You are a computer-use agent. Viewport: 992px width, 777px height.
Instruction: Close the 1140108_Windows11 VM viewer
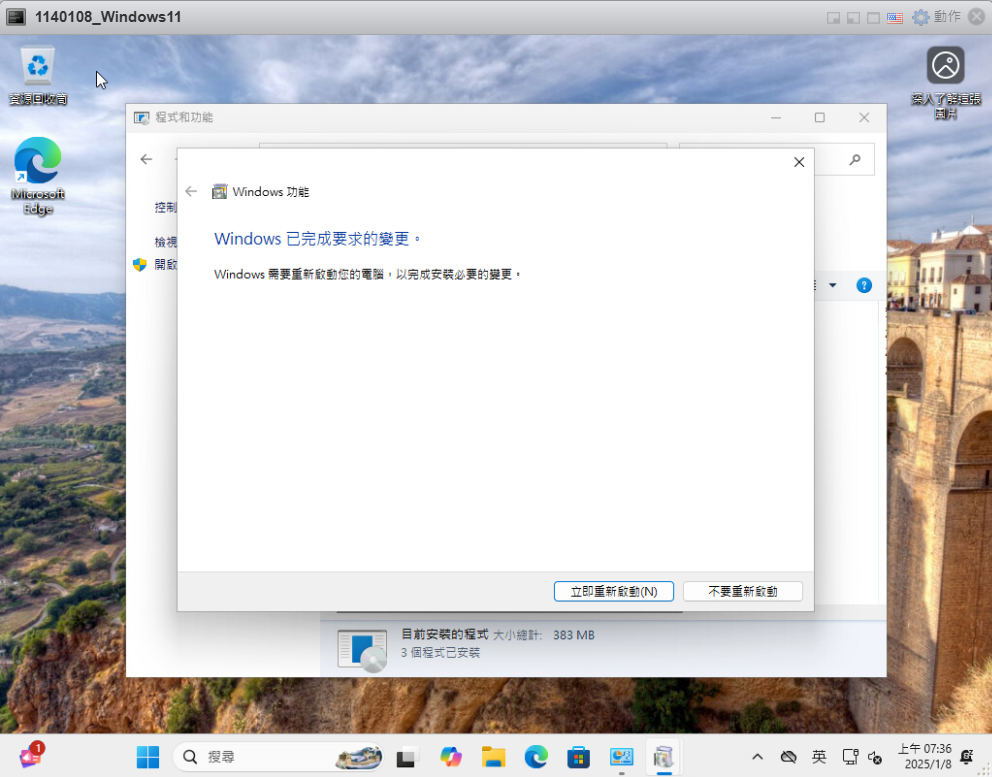click(977, 16)
